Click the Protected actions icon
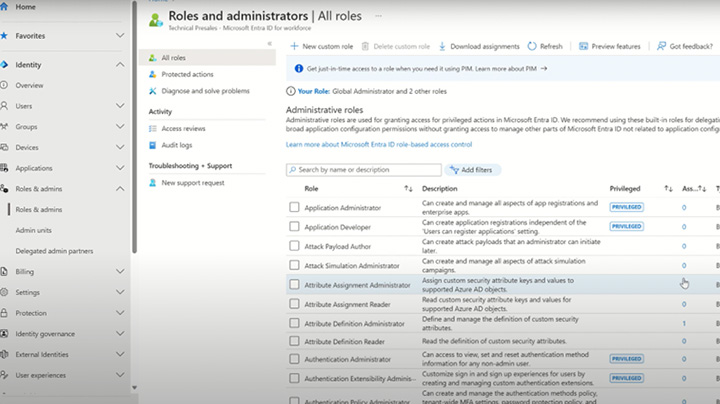The width and height of the screenshot is (720, 404). [x=152, y=74]
